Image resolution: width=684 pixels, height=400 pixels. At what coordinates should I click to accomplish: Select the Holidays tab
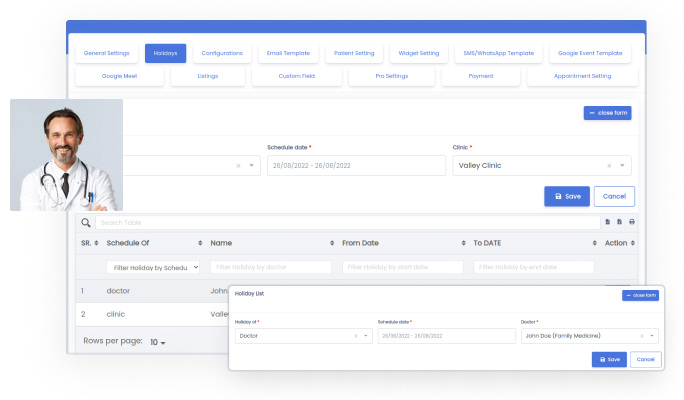(x=165, y=53)
